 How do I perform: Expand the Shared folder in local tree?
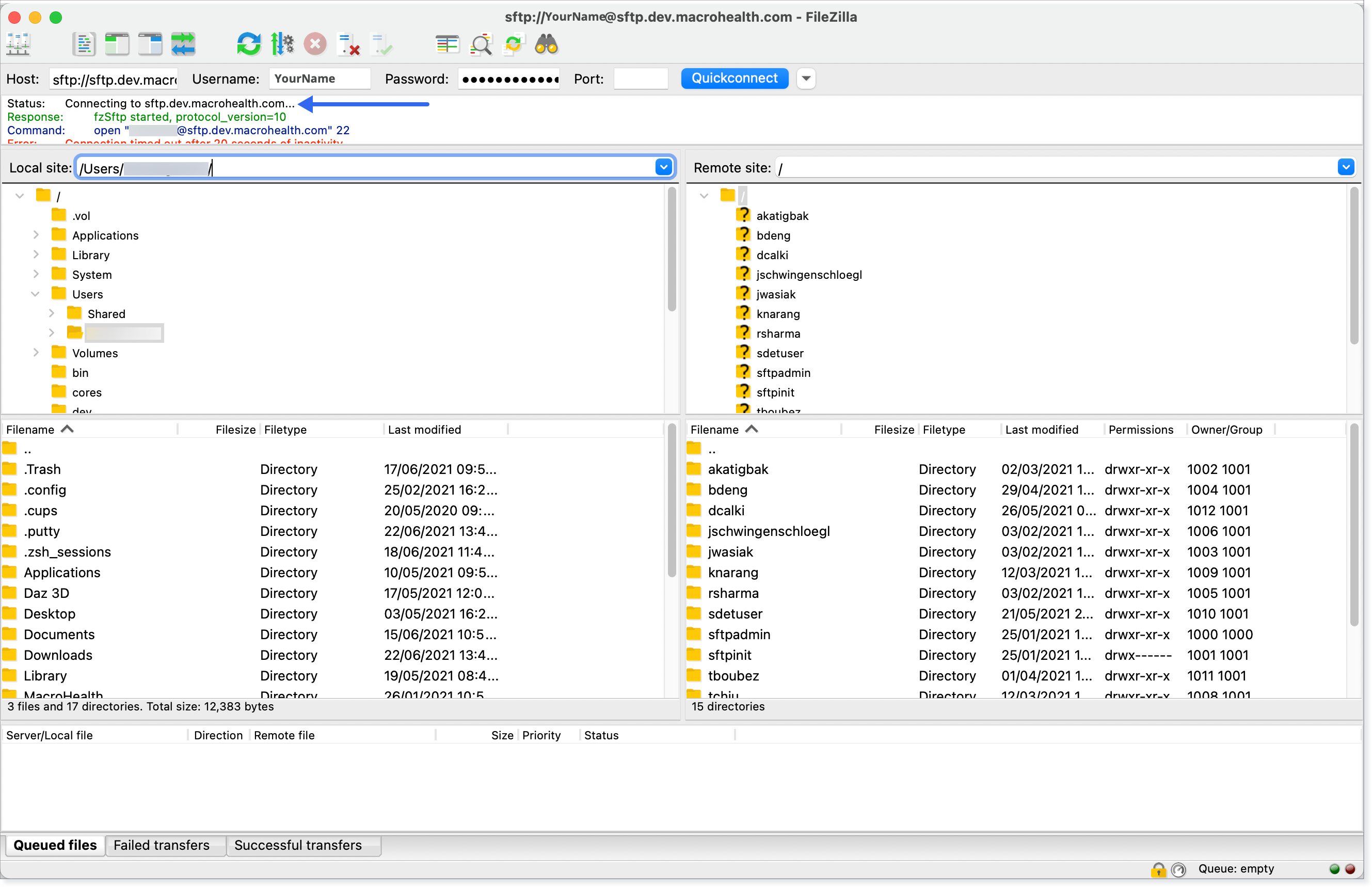pyautogui.click(x=52, y=313)
